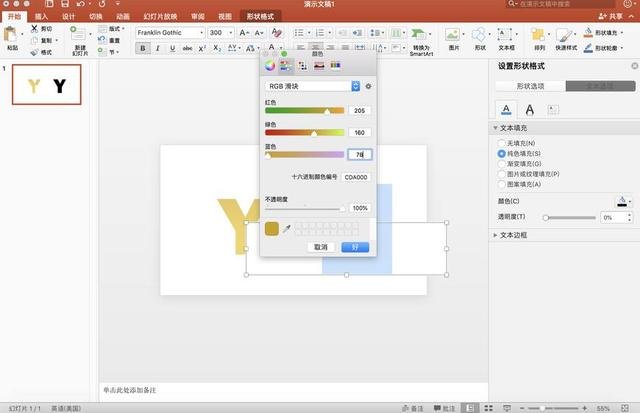Open the Franklin Gothic font dropdown
This screenshot has height=413, width=640.
pos(201,33)
